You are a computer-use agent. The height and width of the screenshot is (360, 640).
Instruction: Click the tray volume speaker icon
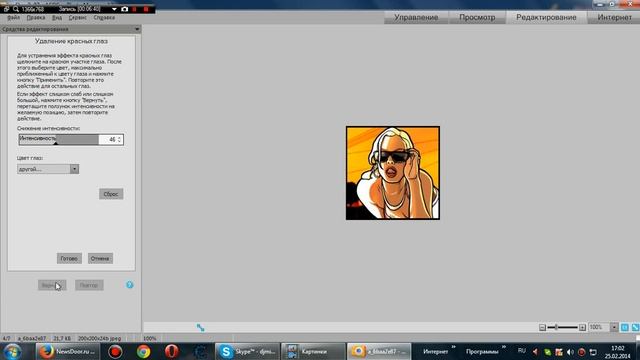570,352
